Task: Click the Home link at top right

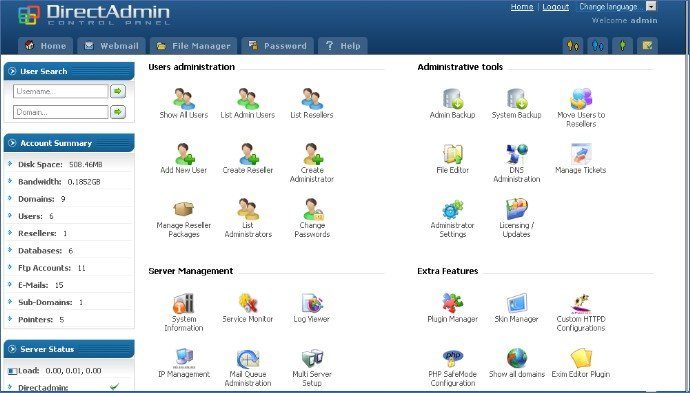Action: pos(522,7)
